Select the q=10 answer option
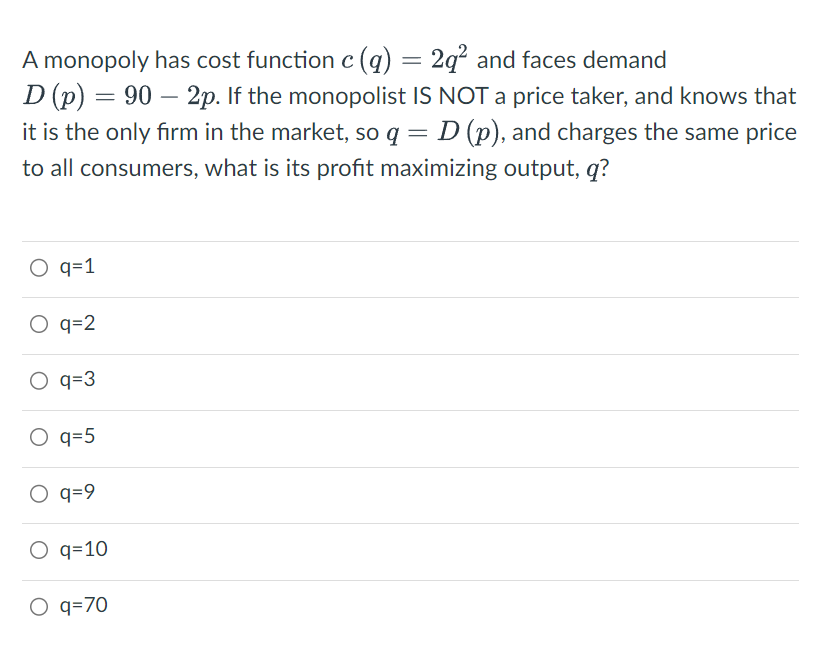818x655 pixels. (x=37, y=549)
